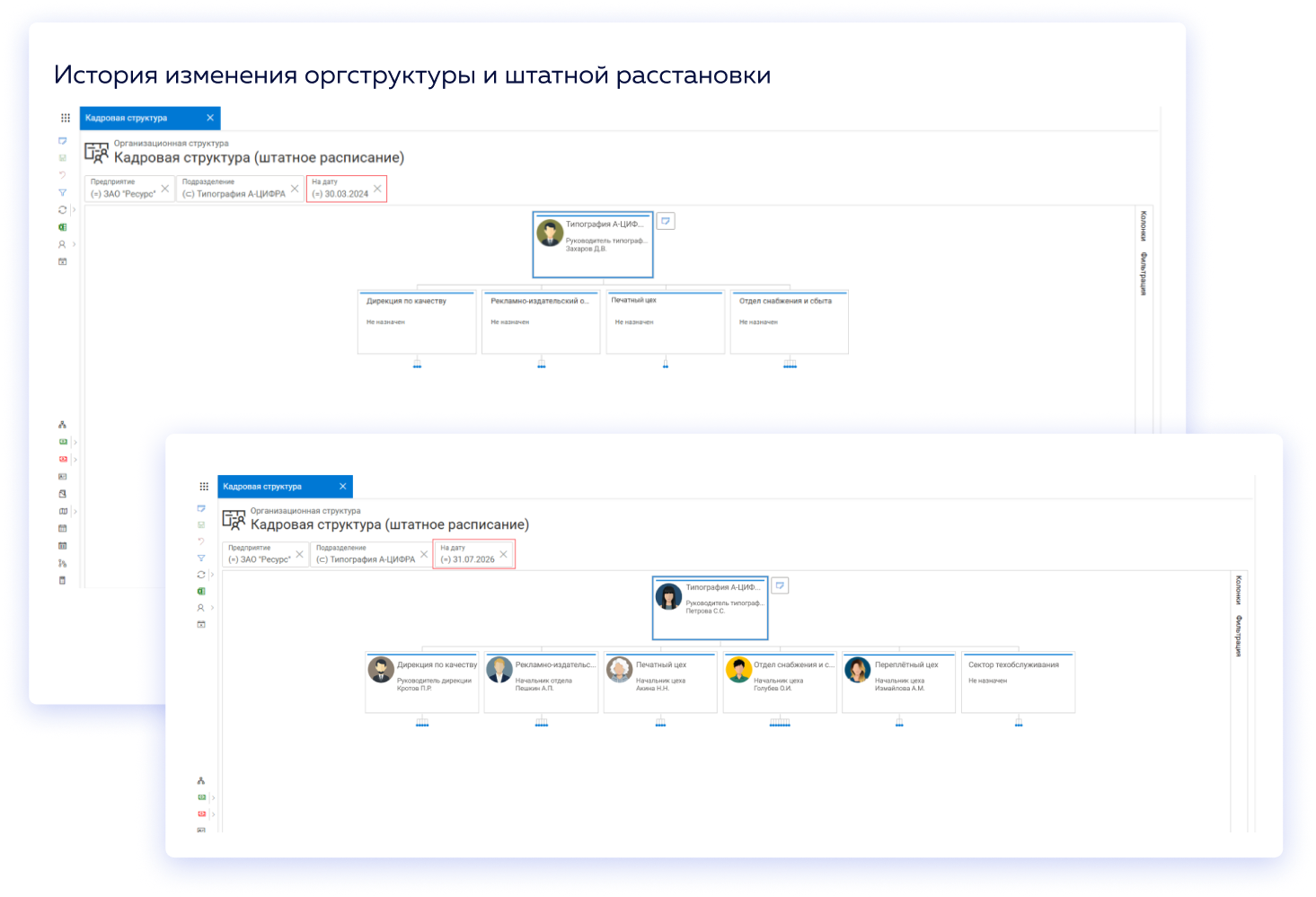
Task: Export to Excel in the 30.03.2024 window
Action: click(x=63, y=227)
